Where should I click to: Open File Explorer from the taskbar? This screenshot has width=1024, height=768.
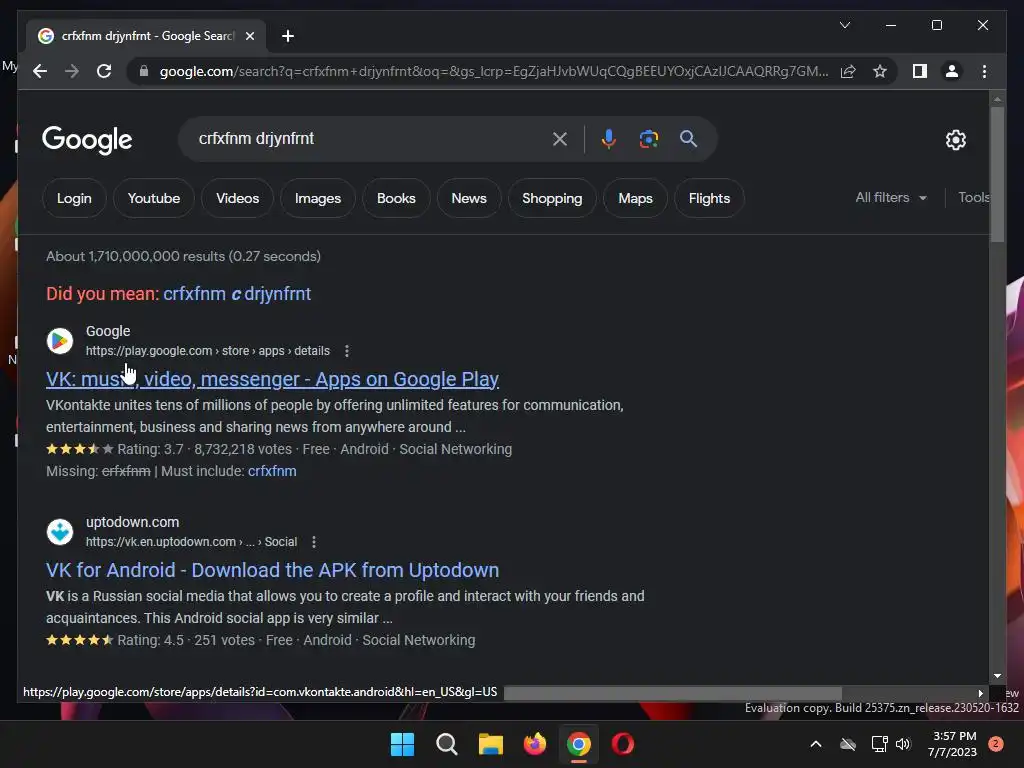[x=490, y=744]
